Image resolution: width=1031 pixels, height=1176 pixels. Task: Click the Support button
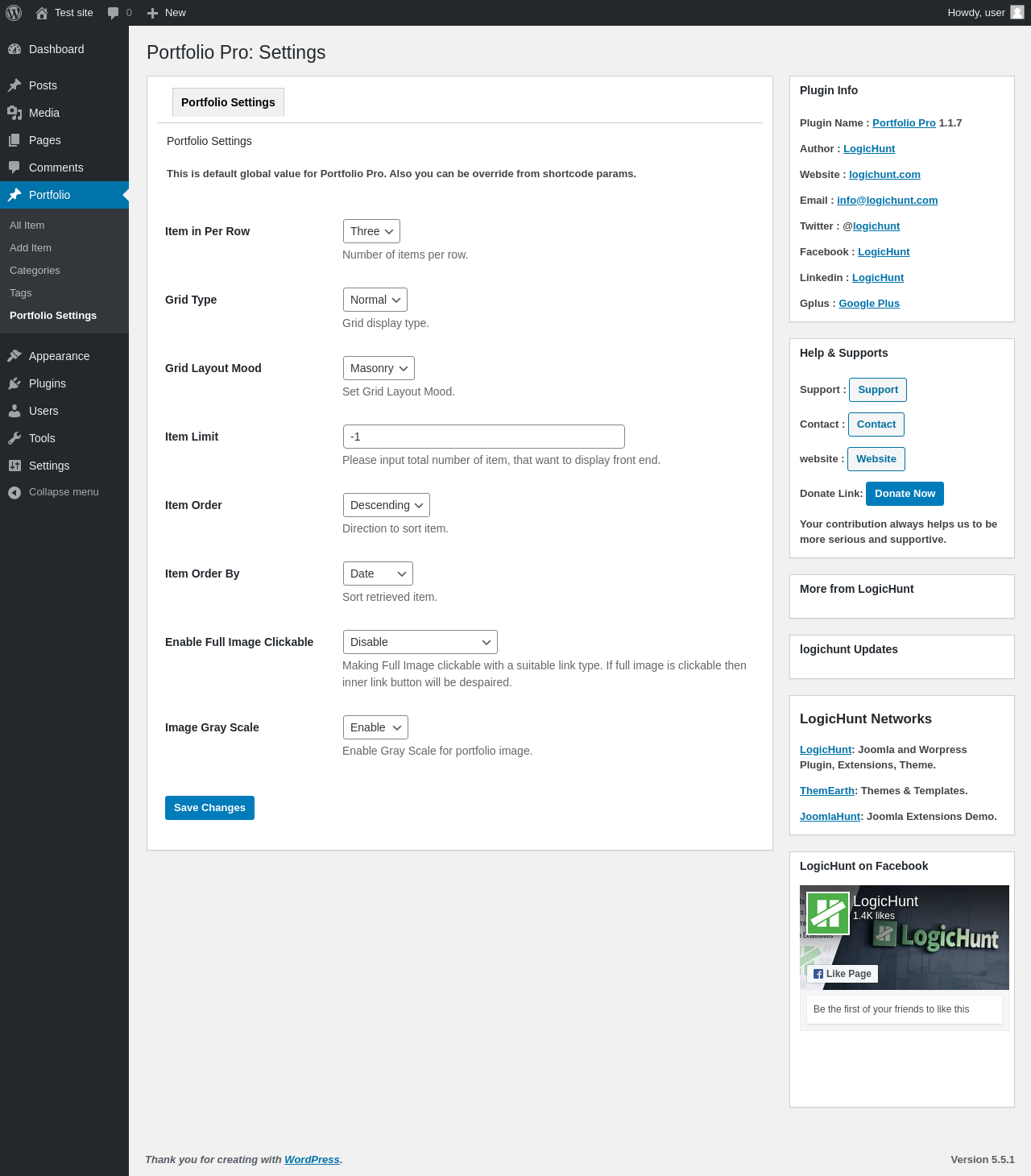(x=878, y=390)
